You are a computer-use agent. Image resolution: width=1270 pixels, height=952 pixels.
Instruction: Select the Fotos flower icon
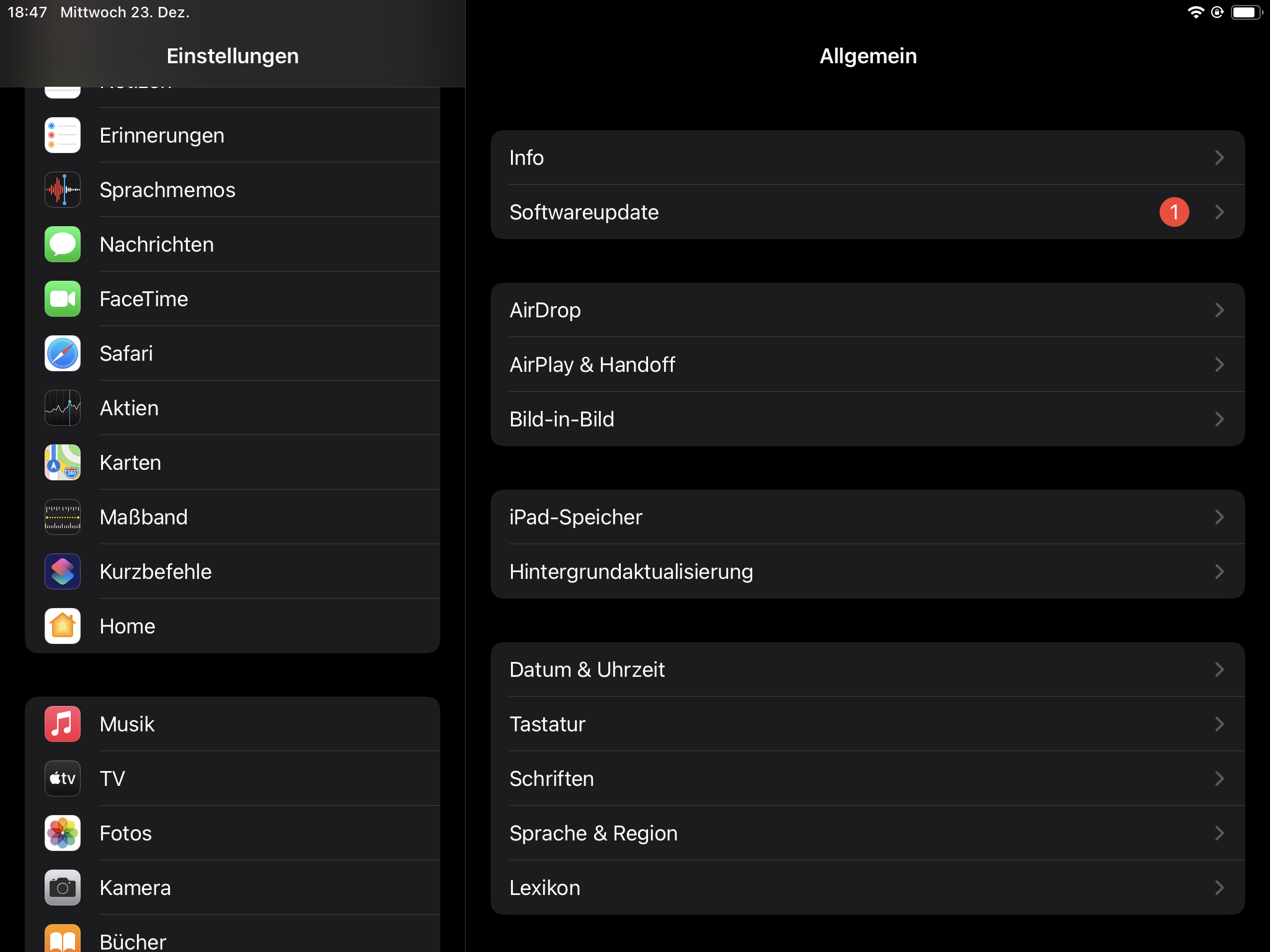click(x=63, y=833)
